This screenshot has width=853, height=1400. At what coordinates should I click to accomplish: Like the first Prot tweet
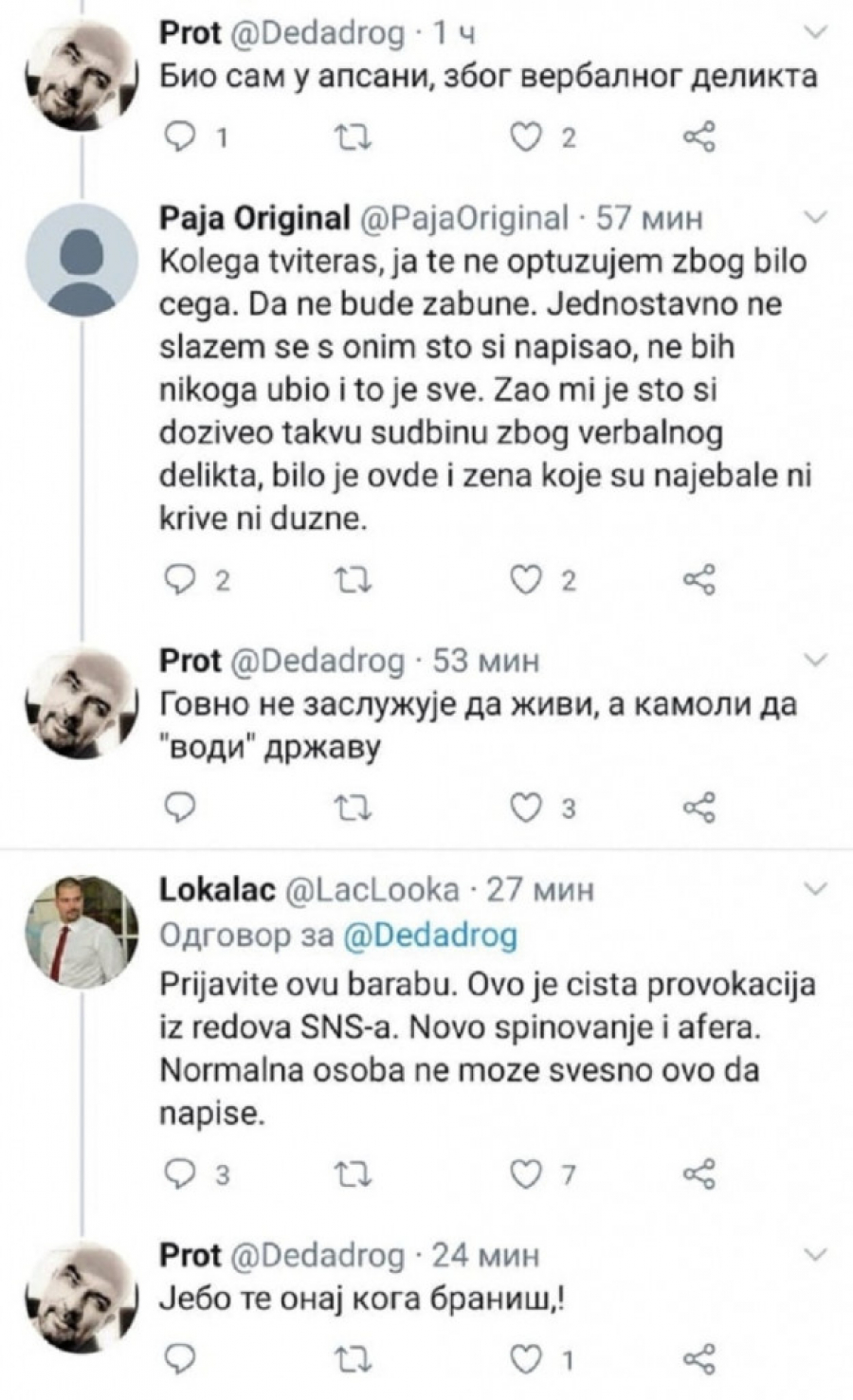coord(525,139)
